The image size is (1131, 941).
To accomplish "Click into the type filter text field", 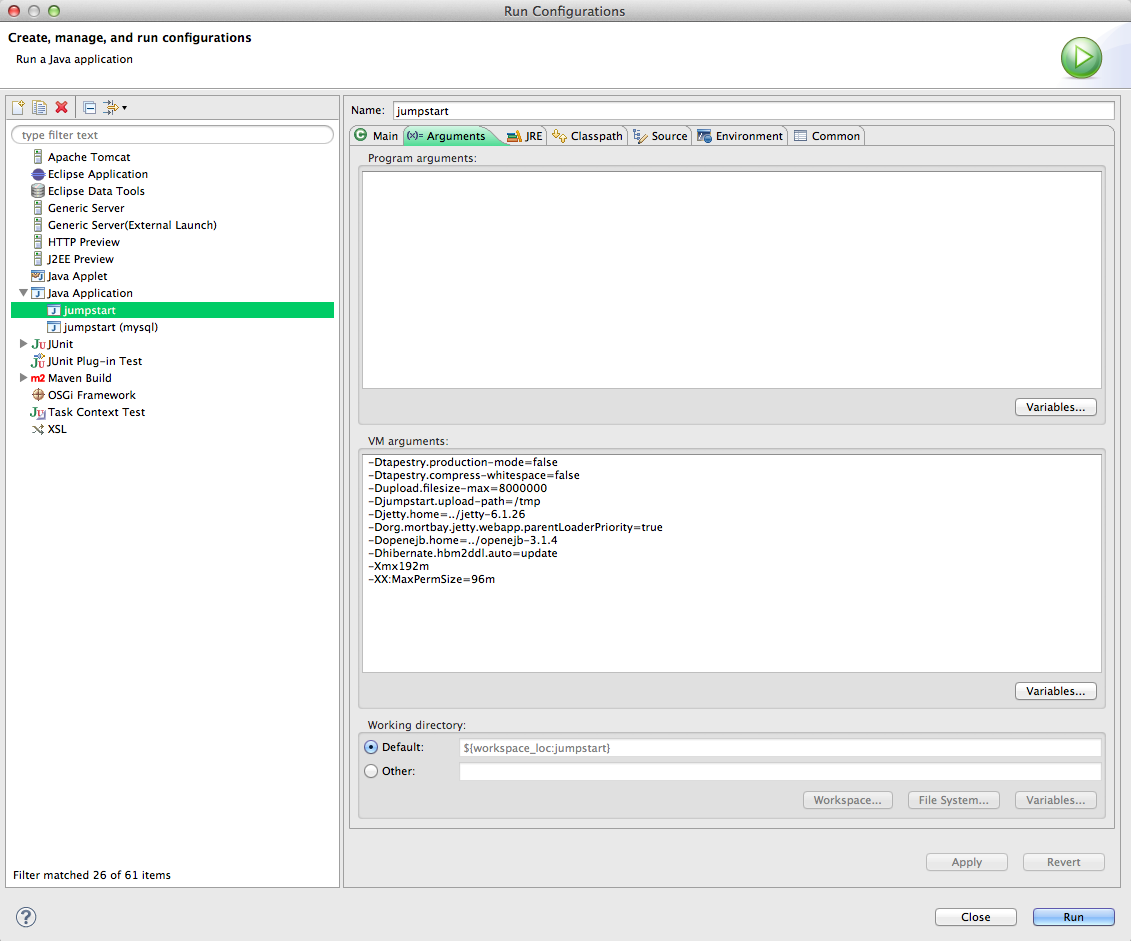I will click(172, 135).
